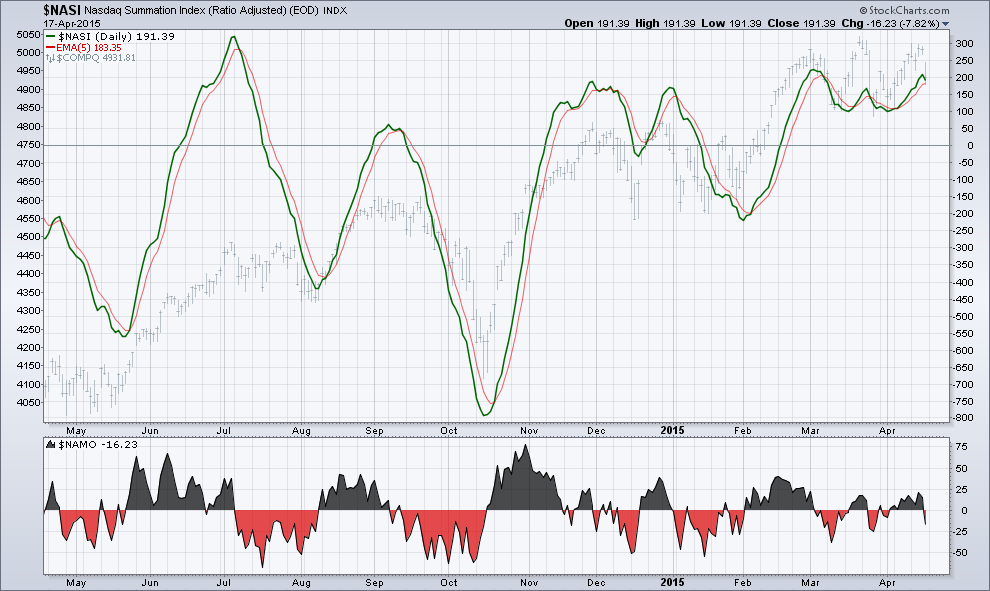
Task: Click the $NAMO area-chart legend icon
Action: [51, 445]
